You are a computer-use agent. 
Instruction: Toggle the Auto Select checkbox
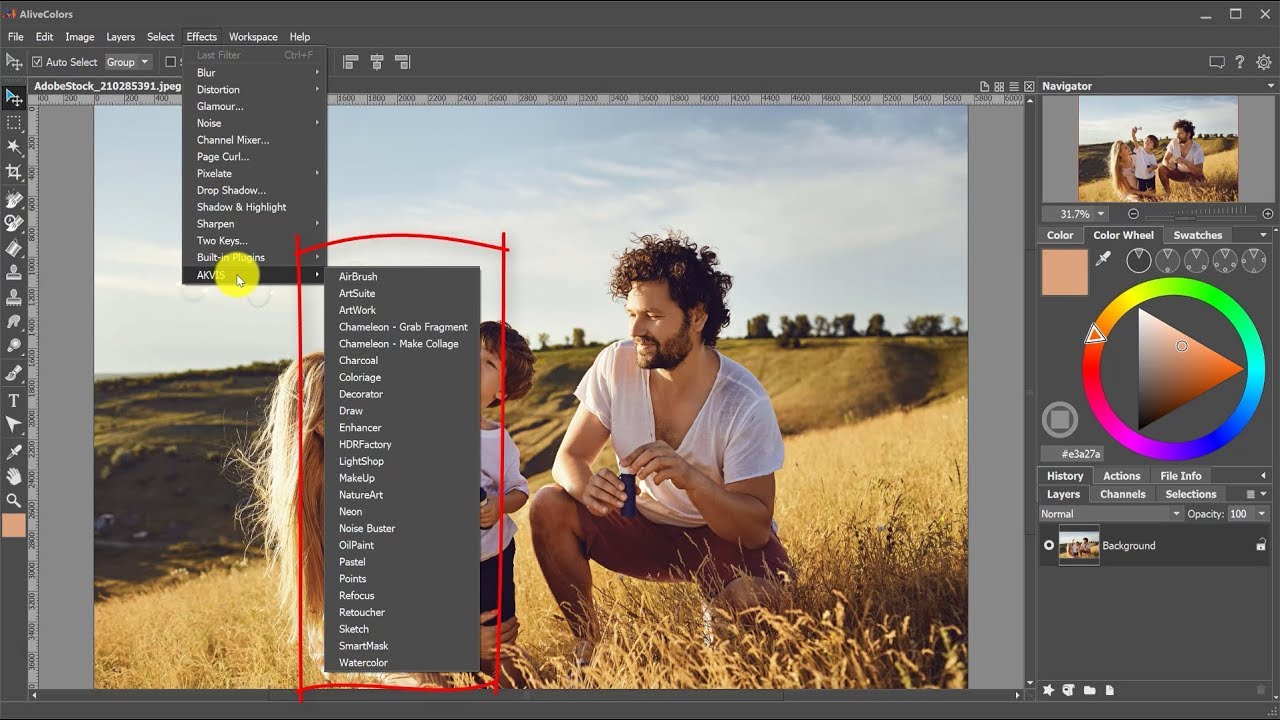pyautogui.click(x=37, y=62)
